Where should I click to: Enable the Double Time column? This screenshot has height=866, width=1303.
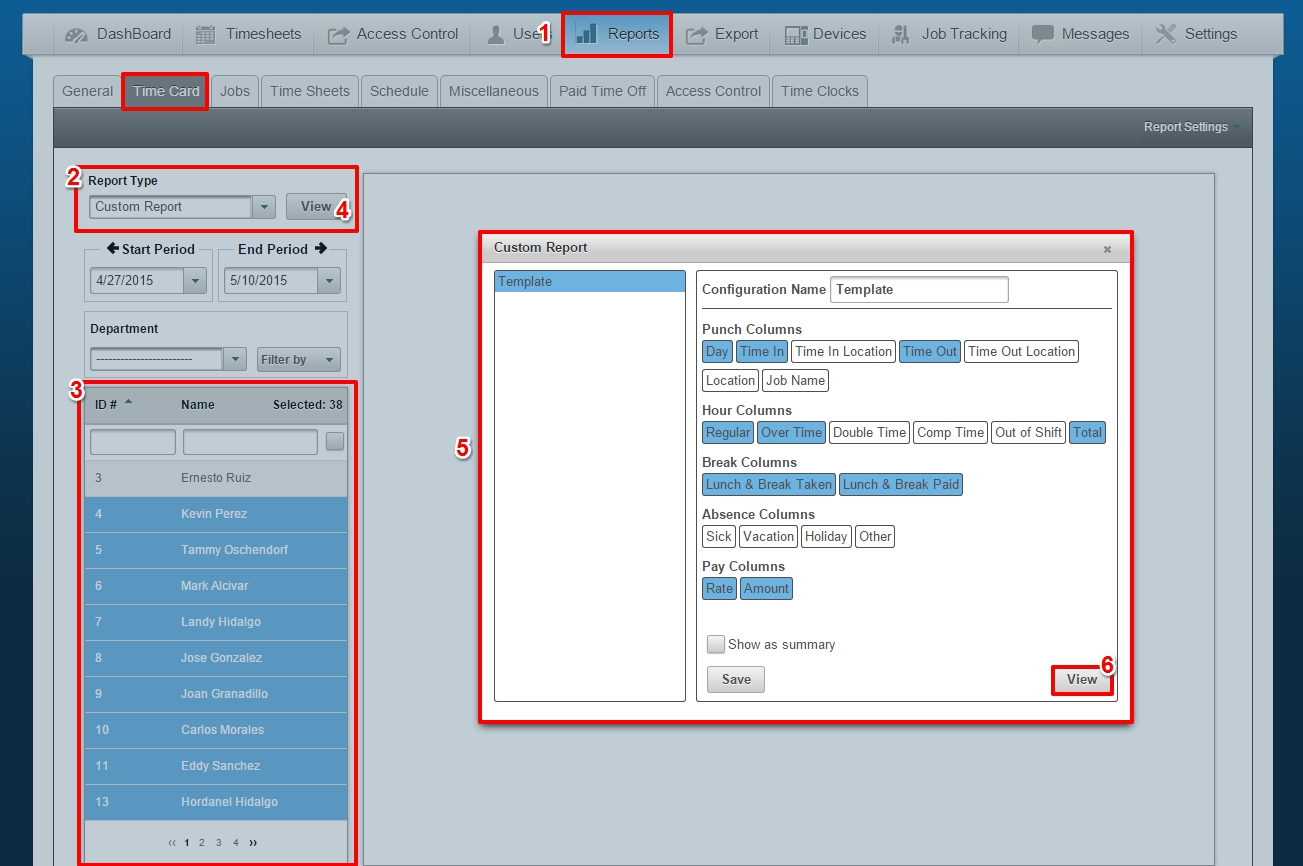869,432
